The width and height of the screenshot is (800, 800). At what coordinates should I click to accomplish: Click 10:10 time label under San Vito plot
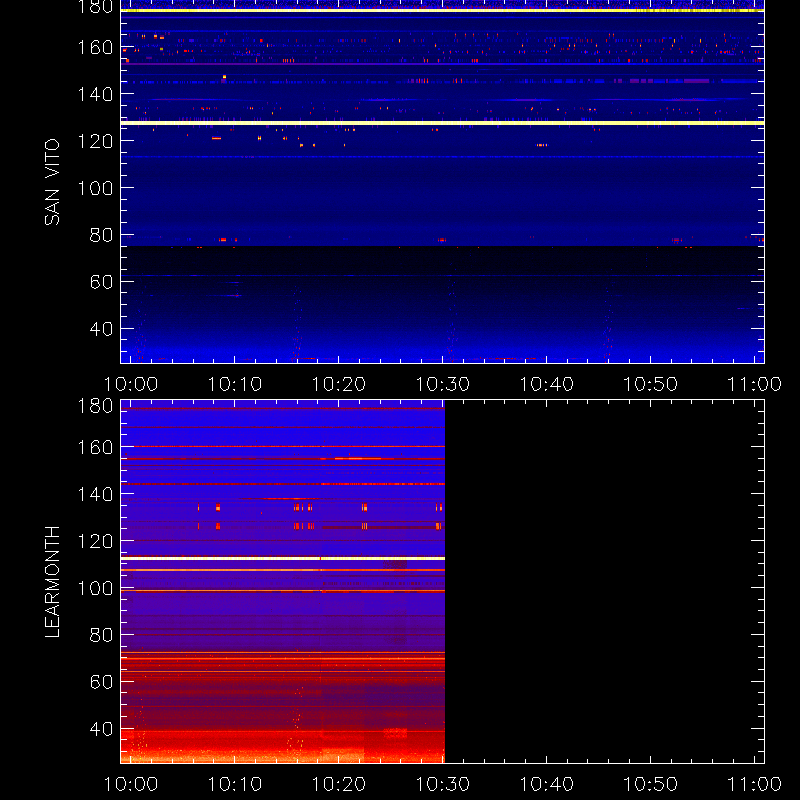235,384
